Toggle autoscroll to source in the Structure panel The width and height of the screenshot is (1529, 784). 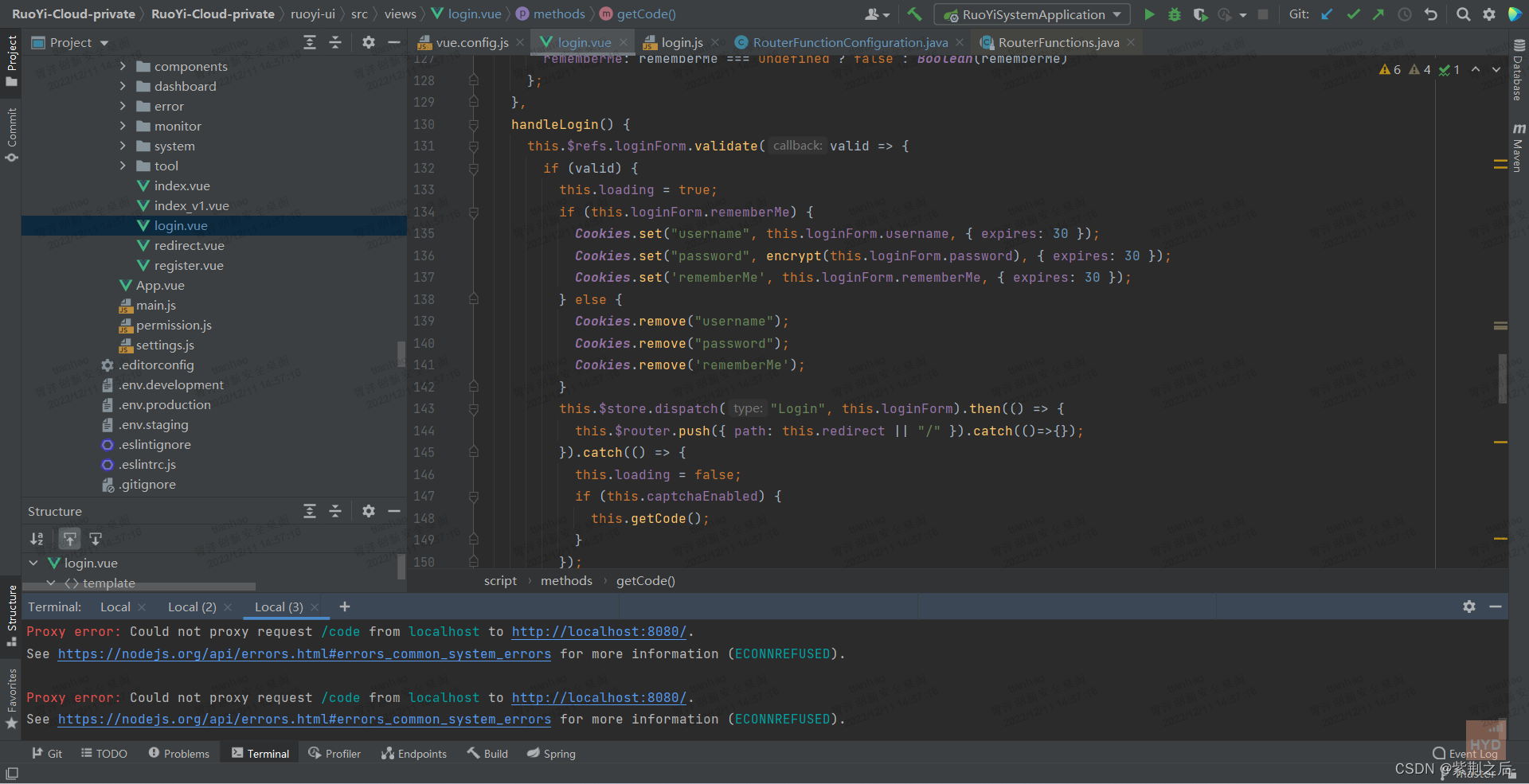click(x=70, y=539)
